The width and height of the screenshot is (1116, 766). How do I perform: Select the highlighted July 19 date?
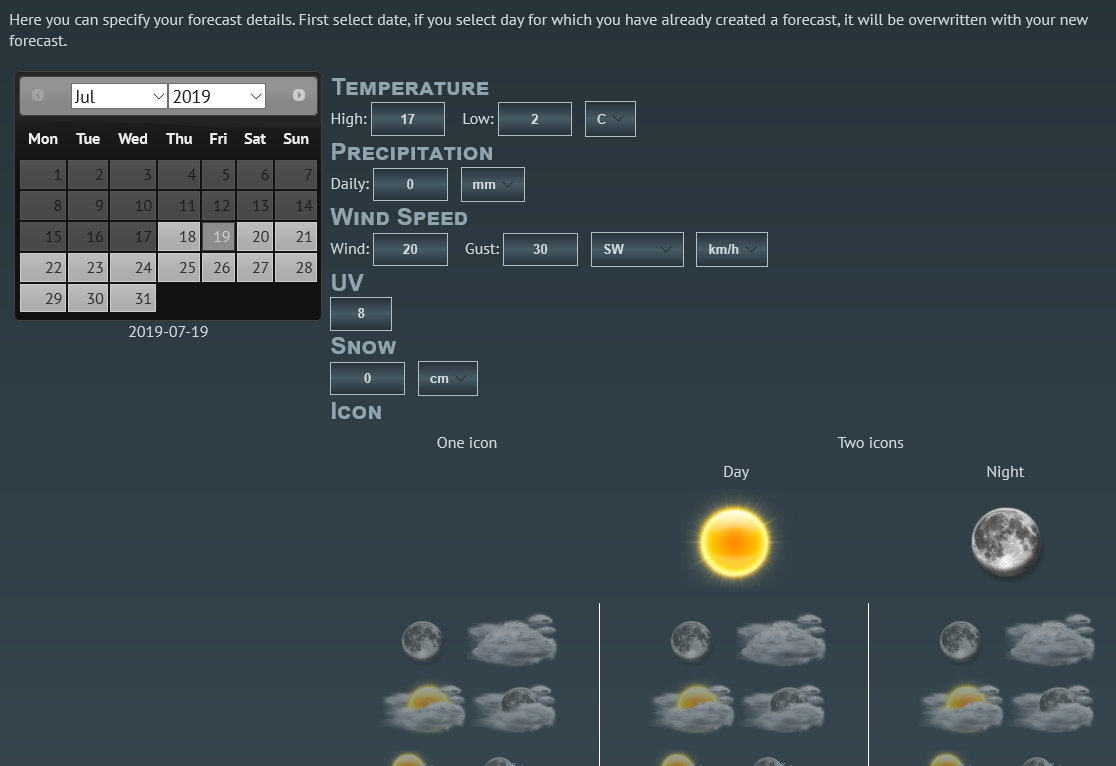219,236
